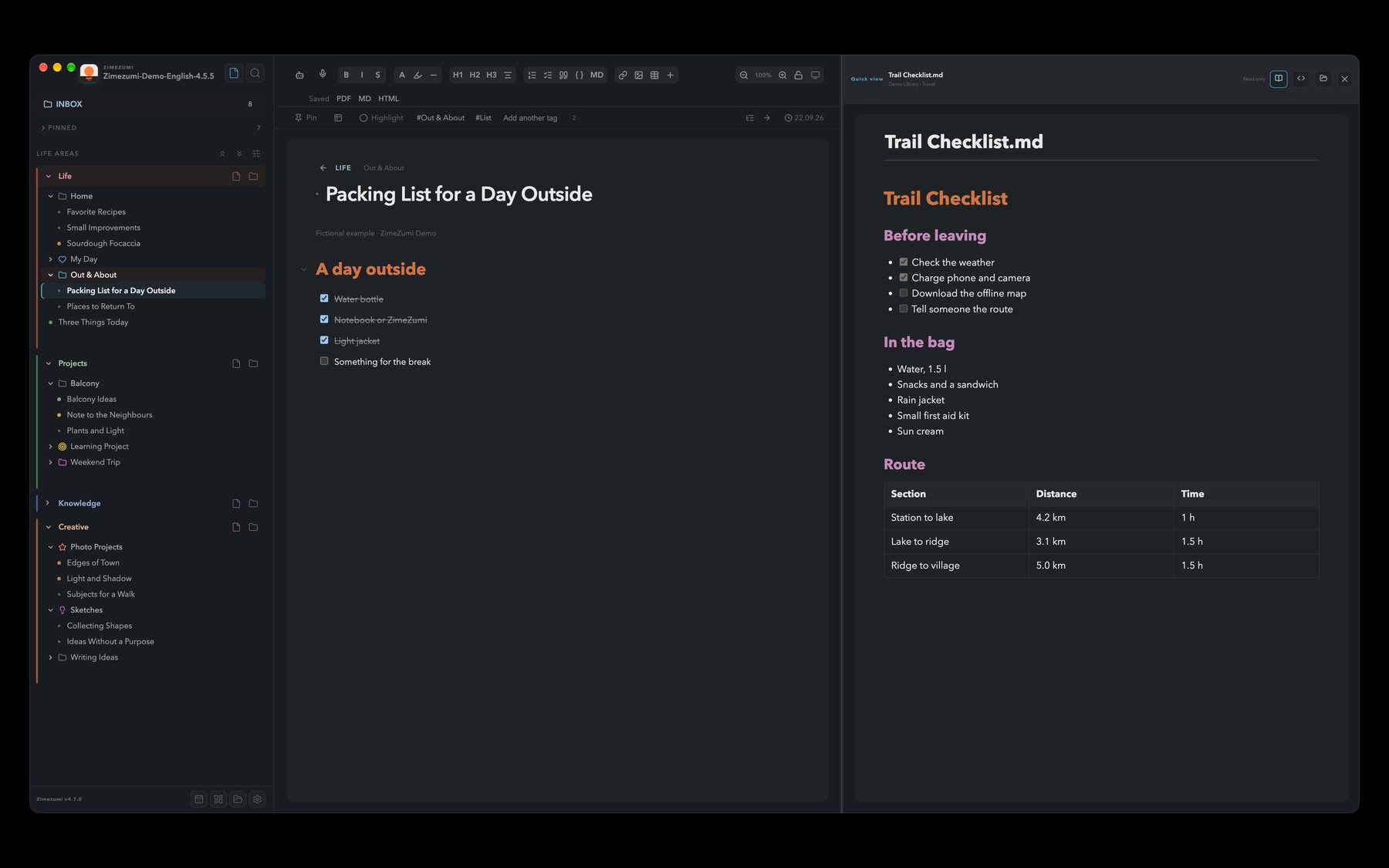Uncheck Notebook or ZimeZumi item
The image size is (1389, 868).
click(324, 319)
